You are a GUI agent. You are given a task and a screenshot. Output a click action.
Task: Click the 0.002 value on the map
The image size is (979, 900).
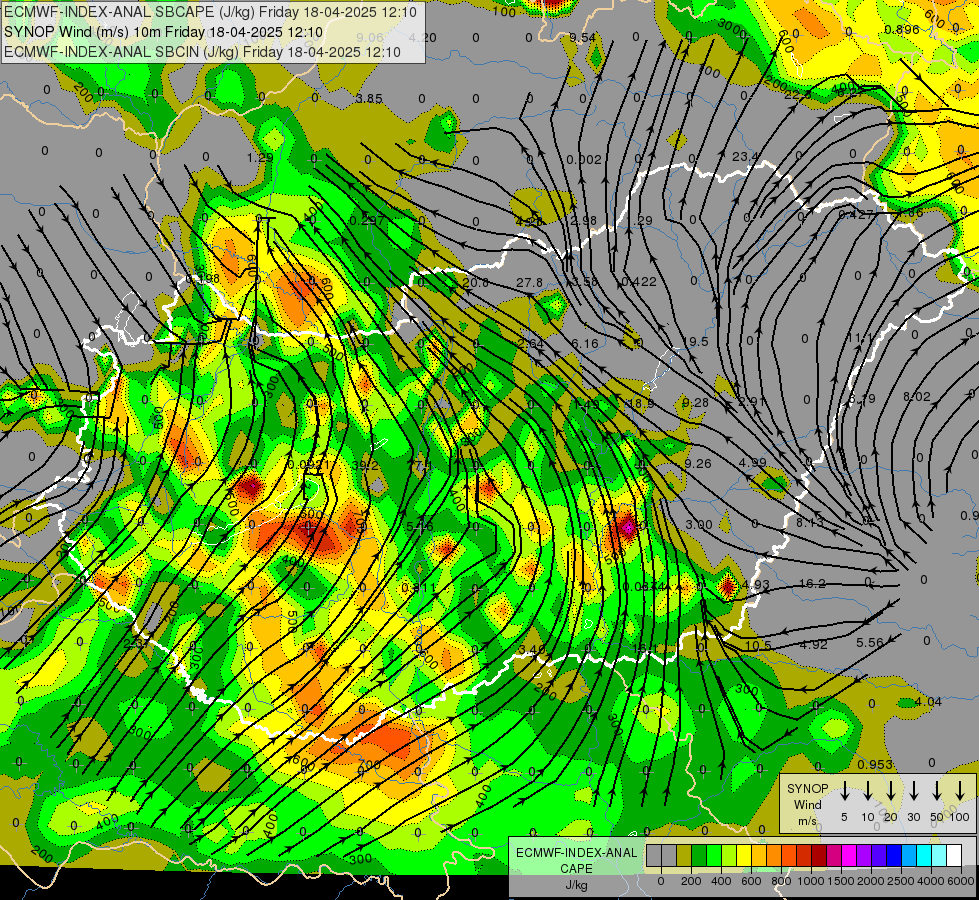coord(584,160)
